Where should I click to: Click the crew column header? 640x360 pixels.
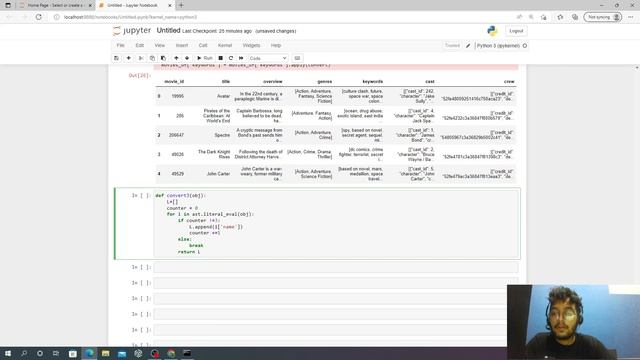[x=509, y=82]
